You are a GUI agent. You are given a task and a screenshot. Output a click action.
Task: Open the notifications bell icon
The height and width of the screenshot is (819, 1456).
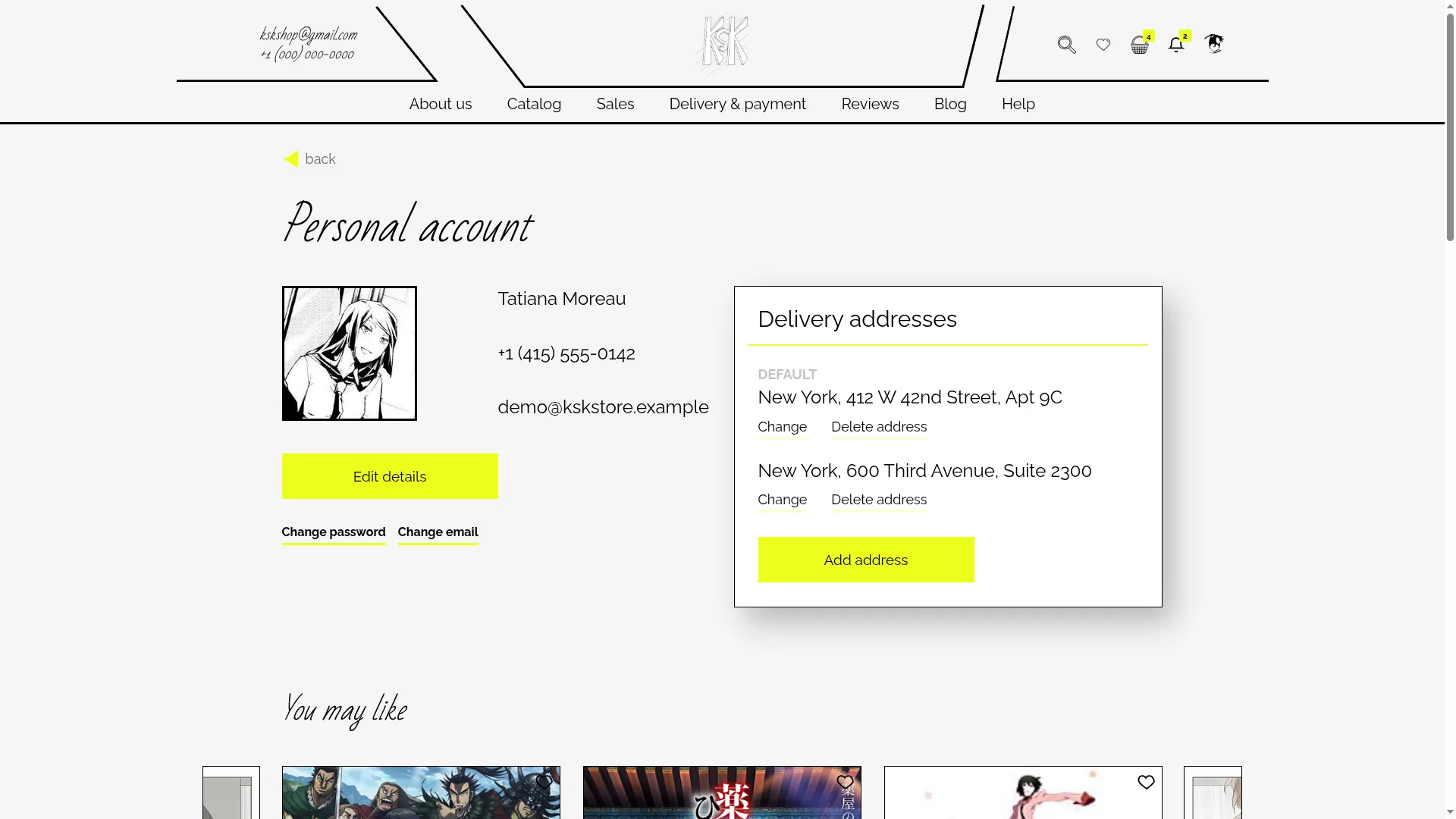(x=1176, y=45)
